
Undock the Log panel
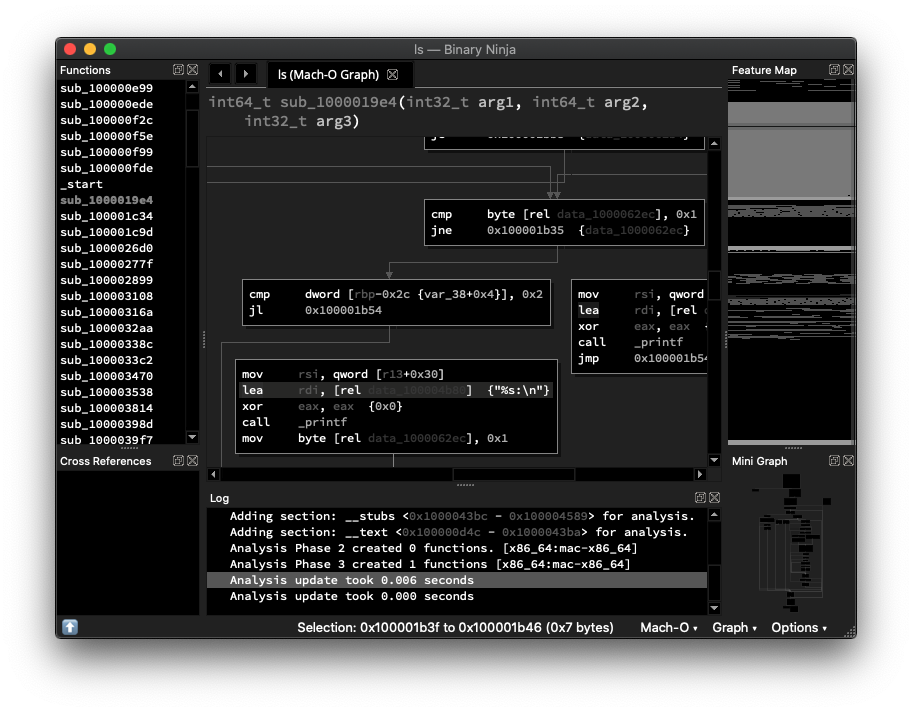[x=700, y=497]
